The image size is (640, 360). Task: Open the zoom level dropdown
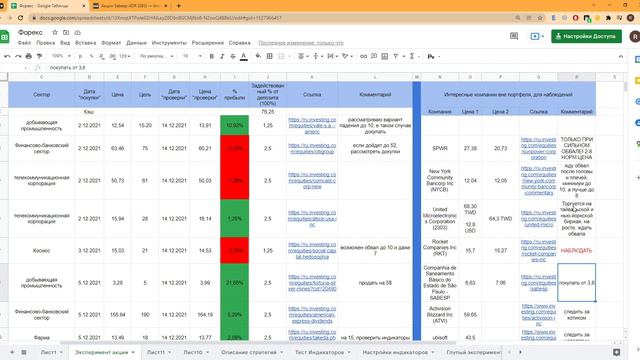pyautogui.click(x=61, y=56)
